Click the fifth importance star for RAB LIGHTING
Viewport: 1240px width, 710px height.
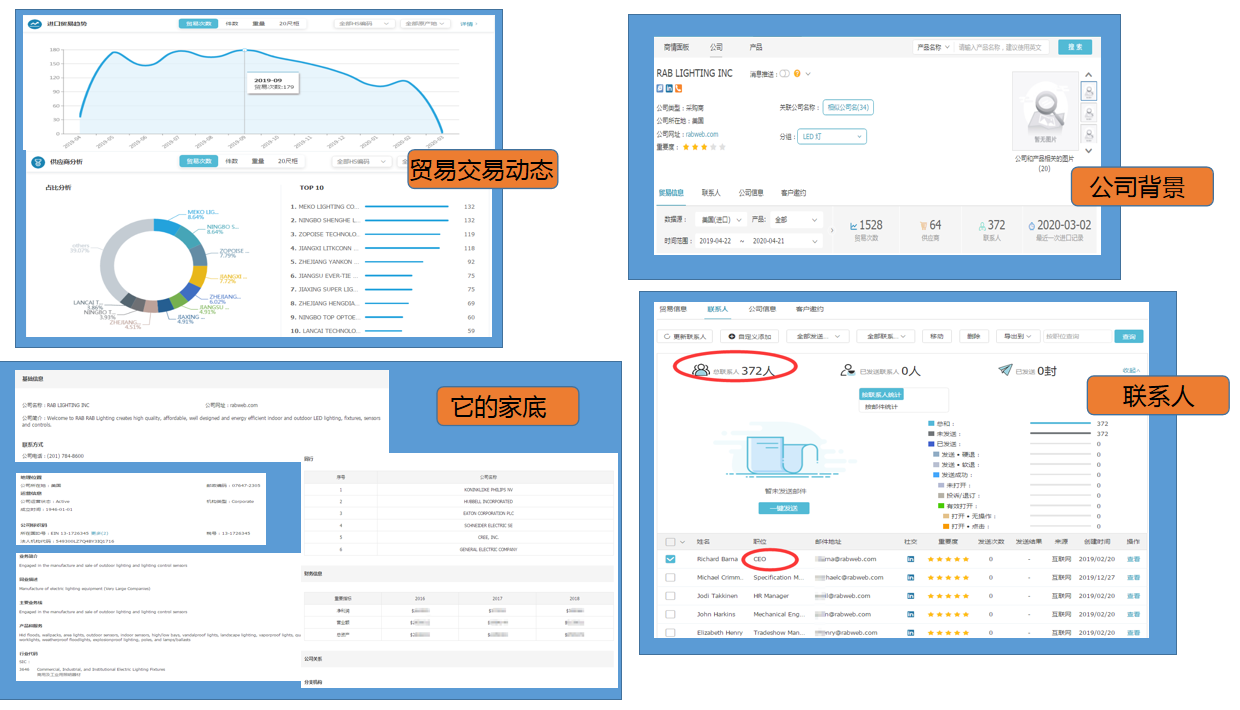[722, 147]
